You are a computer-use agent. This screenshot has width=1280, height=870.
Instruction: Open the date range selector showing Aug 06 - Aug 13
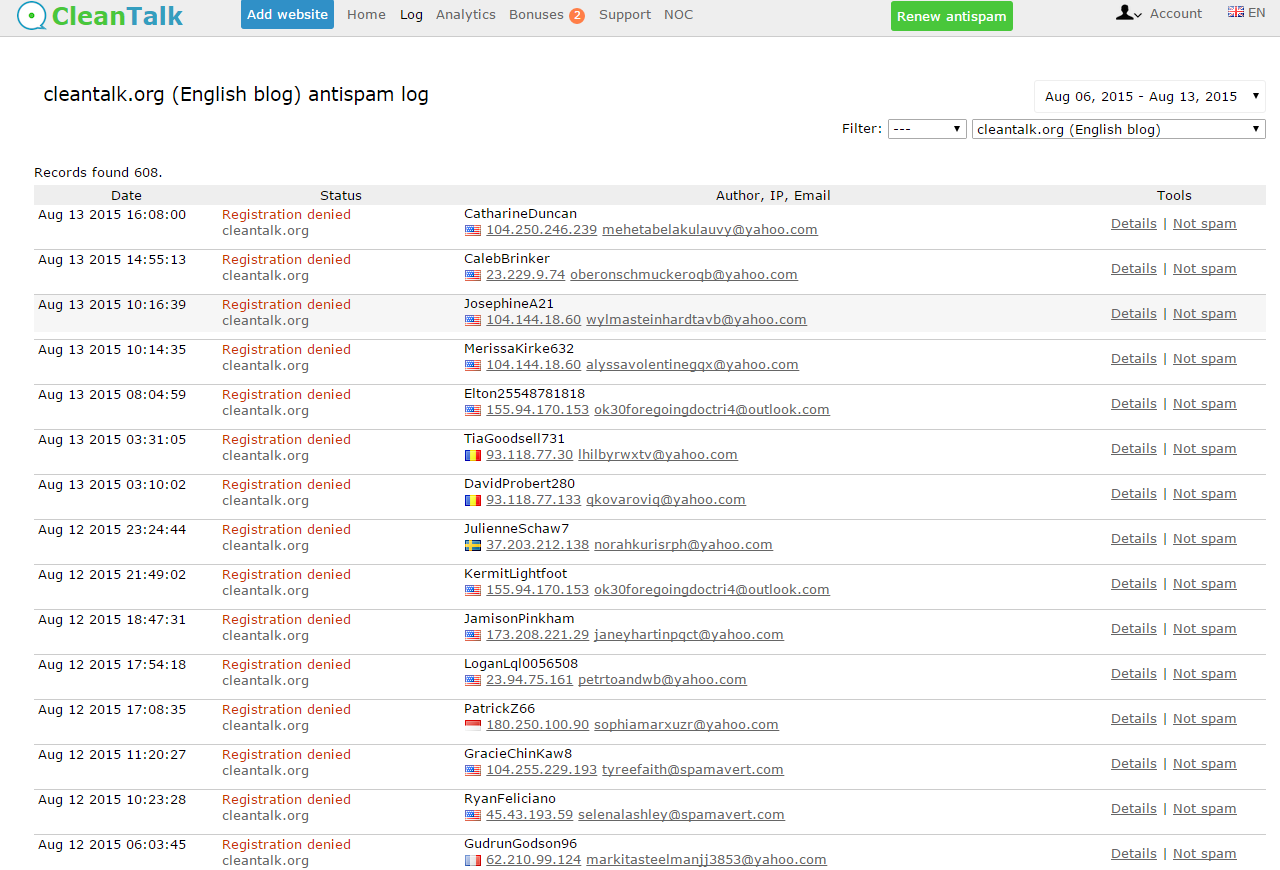pyautogui.click(x=1149, y=95)
